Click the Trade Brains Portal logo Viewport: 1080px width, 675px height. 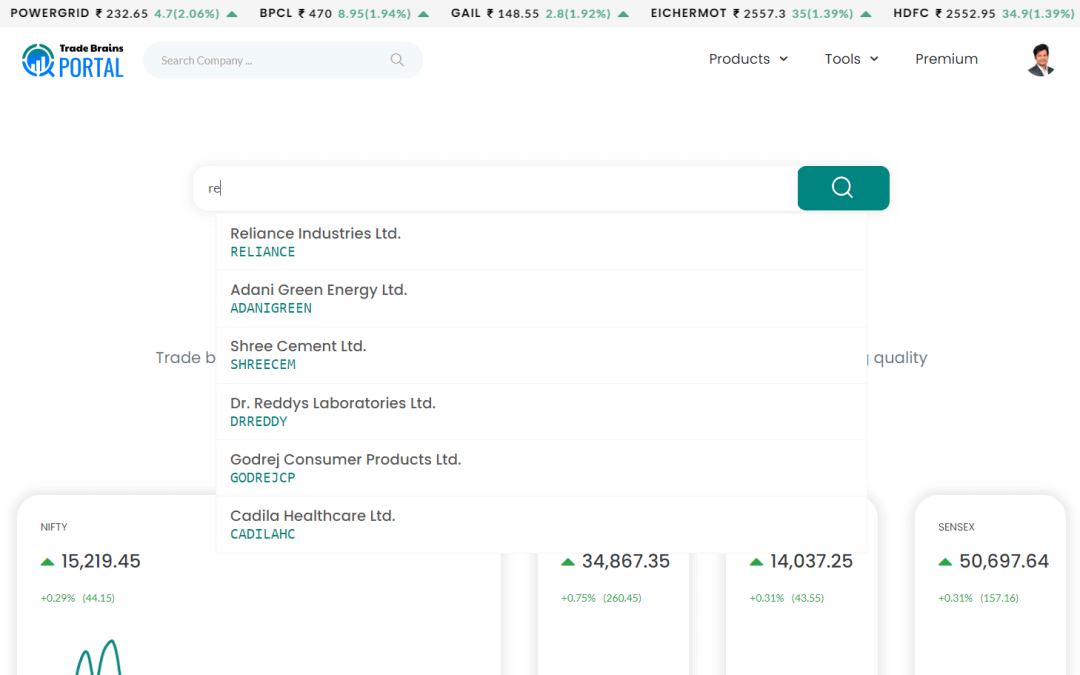pos(73,60)
